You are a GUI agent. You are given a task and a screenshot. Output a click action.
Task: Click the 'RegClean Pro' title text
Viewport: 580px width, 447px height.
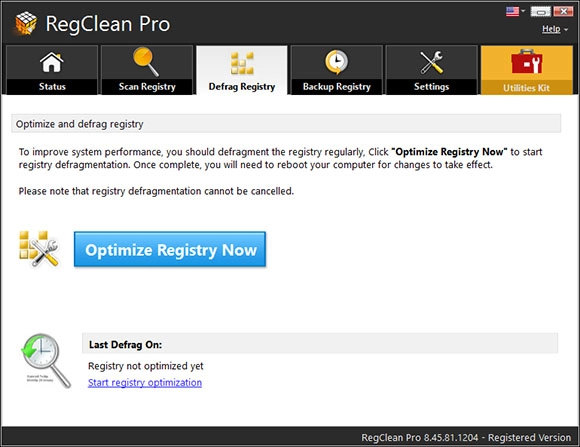(108, 24)
